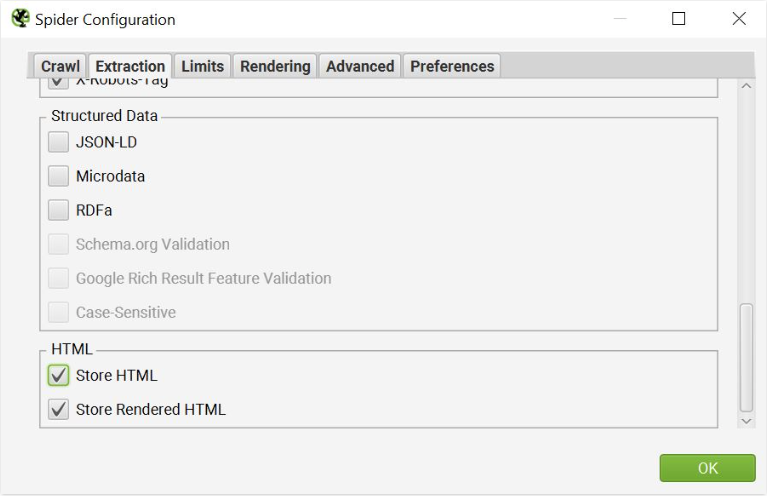
Task: Close the Spider Configuration dialog
Action: click(x=739, y=19)
